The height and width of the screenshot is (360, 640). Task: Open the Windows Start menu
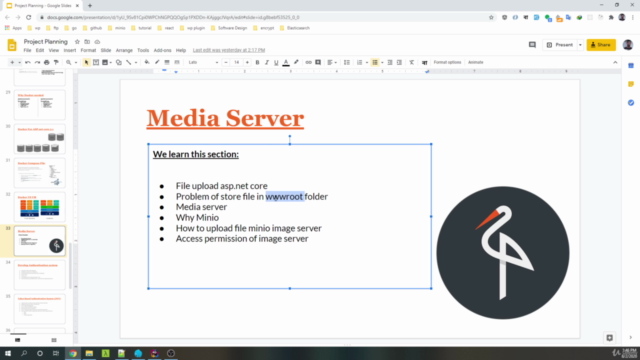pyautogui.click(x=8, y=353)
